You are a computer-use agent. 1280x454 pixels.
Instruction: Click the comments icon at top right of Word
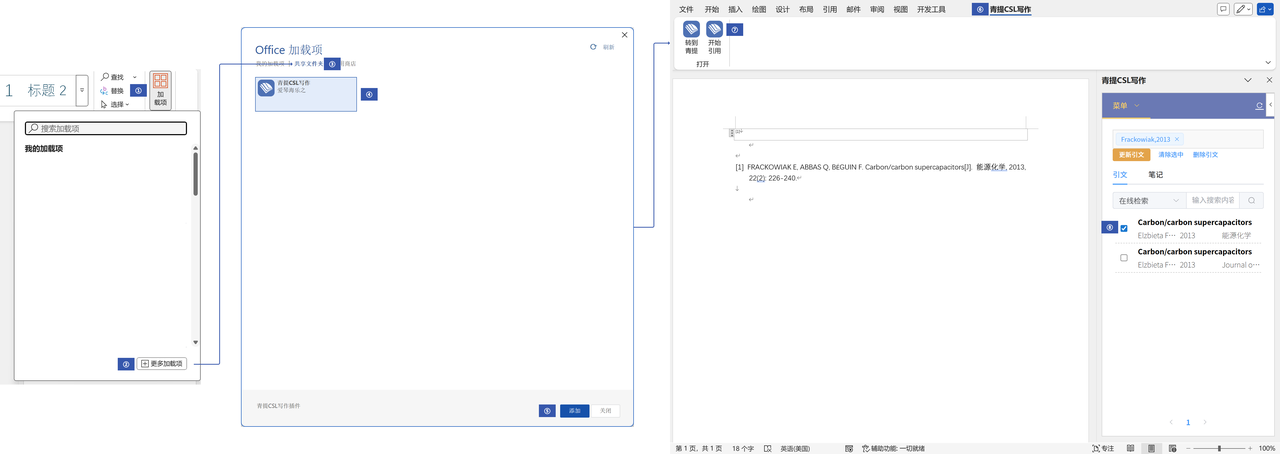coord(1223,9)
